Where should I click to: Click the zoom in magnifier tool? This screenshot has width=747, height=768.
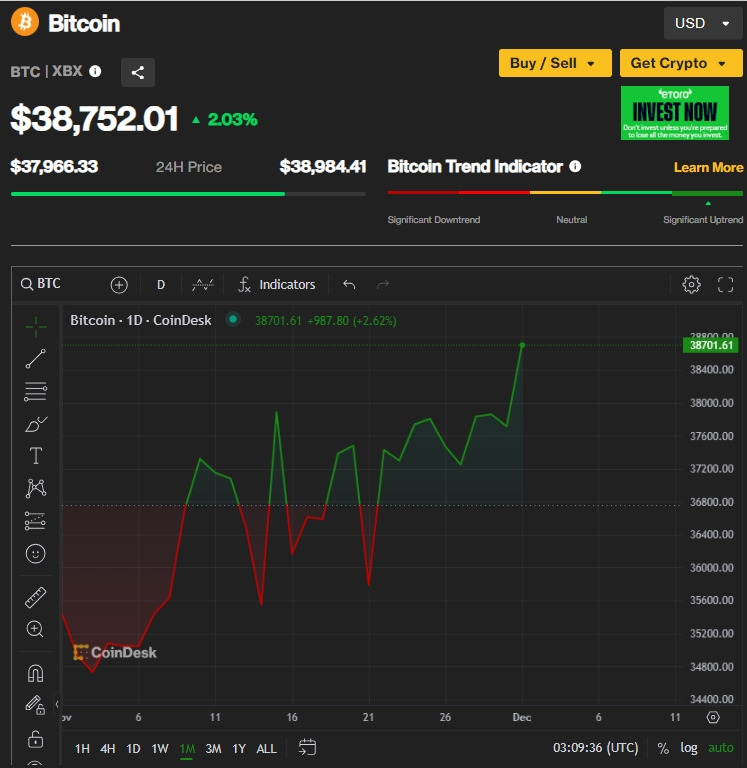(35, 629)
